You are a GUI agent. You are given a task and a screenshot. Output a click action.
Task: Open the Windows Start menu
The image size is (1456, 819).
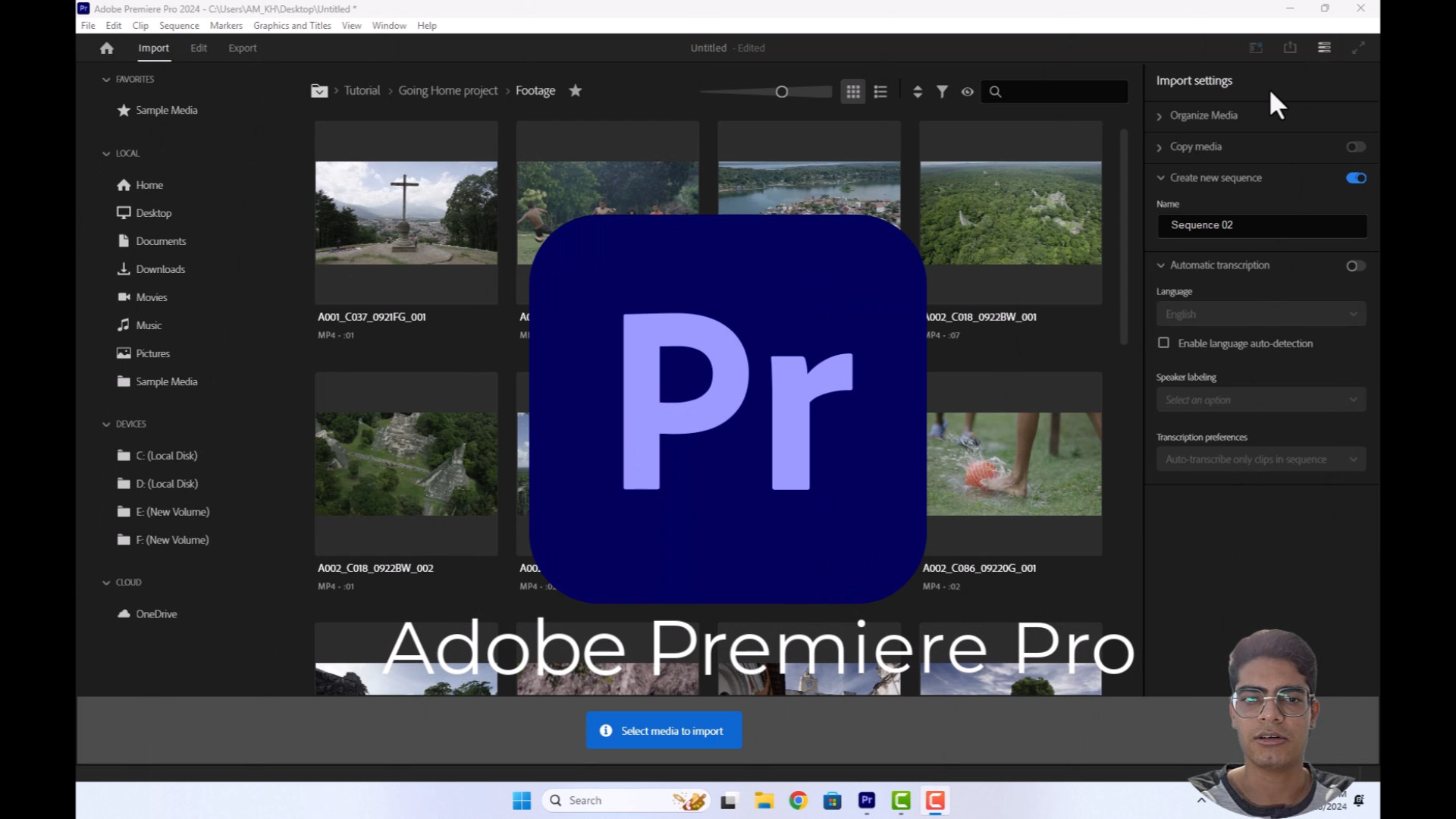pyautogui.click(x=522, y=801)
